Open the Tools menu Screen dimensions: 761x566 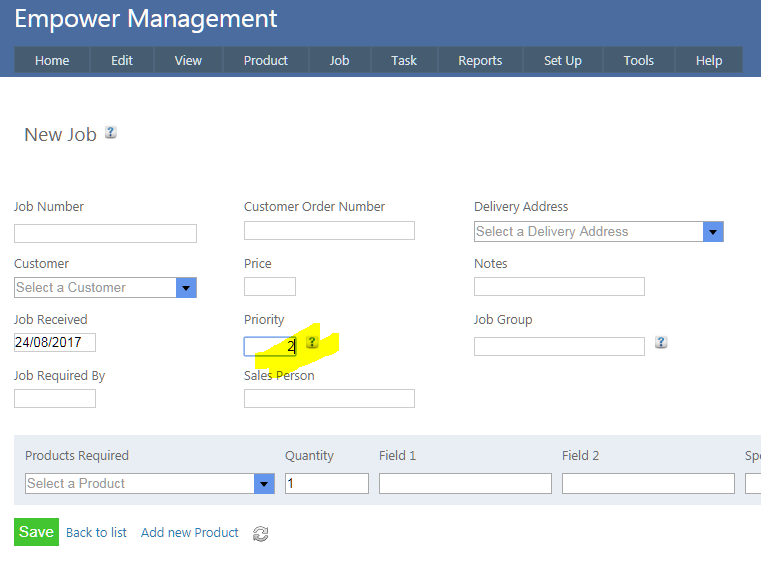coord(638,61)
